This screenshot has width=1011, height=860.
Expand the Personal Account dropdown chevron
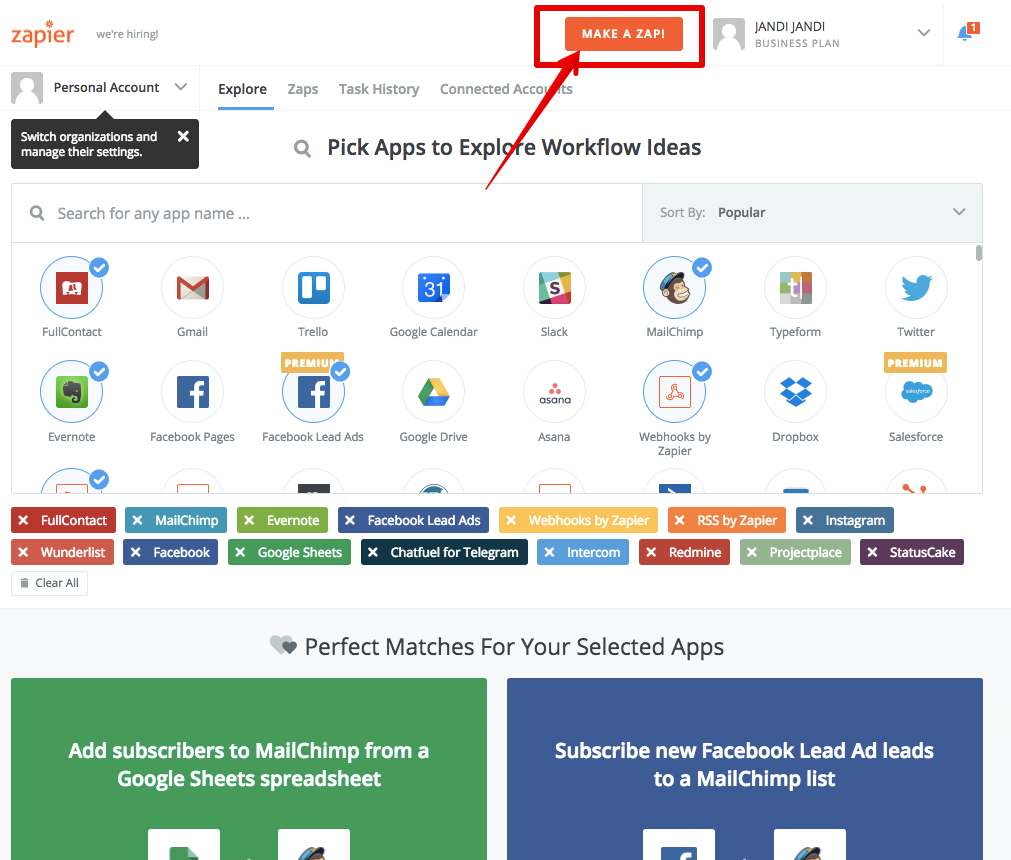coord(181,87)
